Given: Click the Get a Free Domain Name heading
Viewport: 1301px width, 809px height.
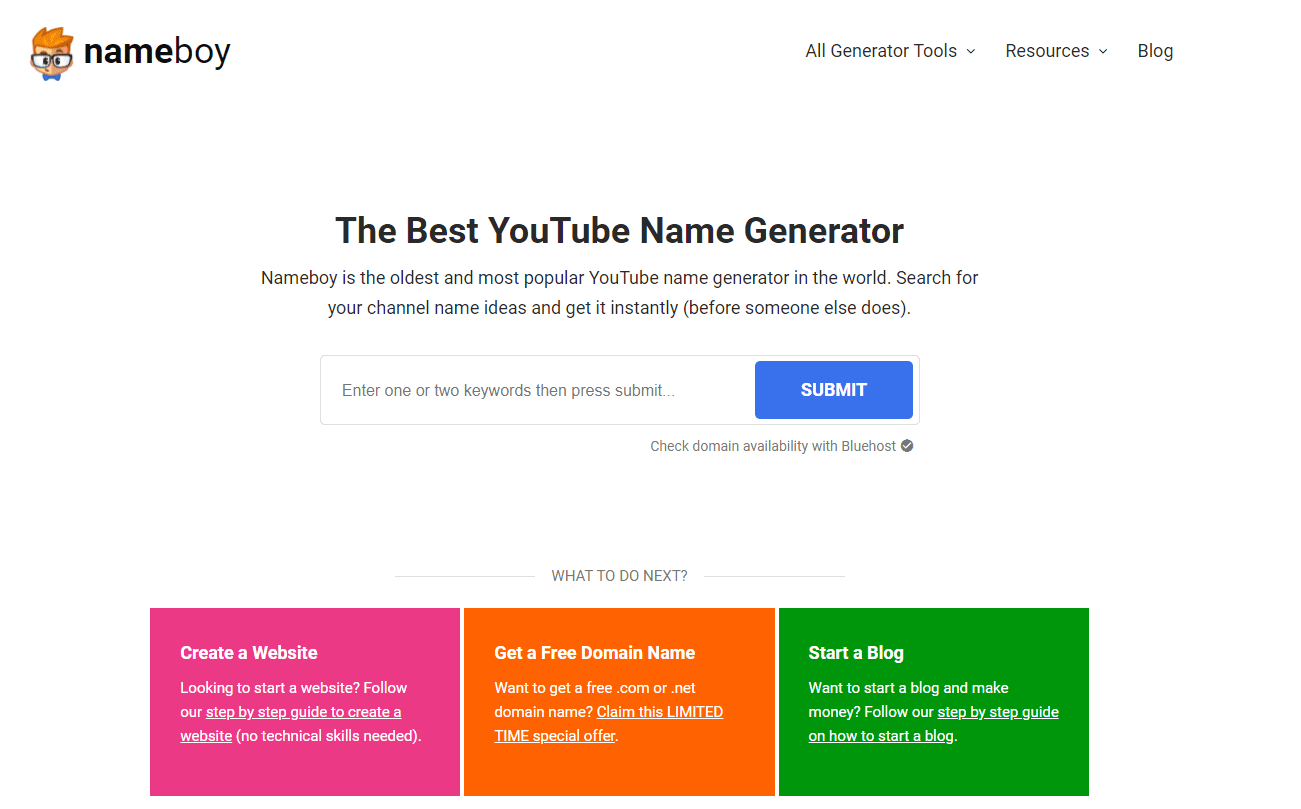Looking at the screenshot, I should pos(595,653).
